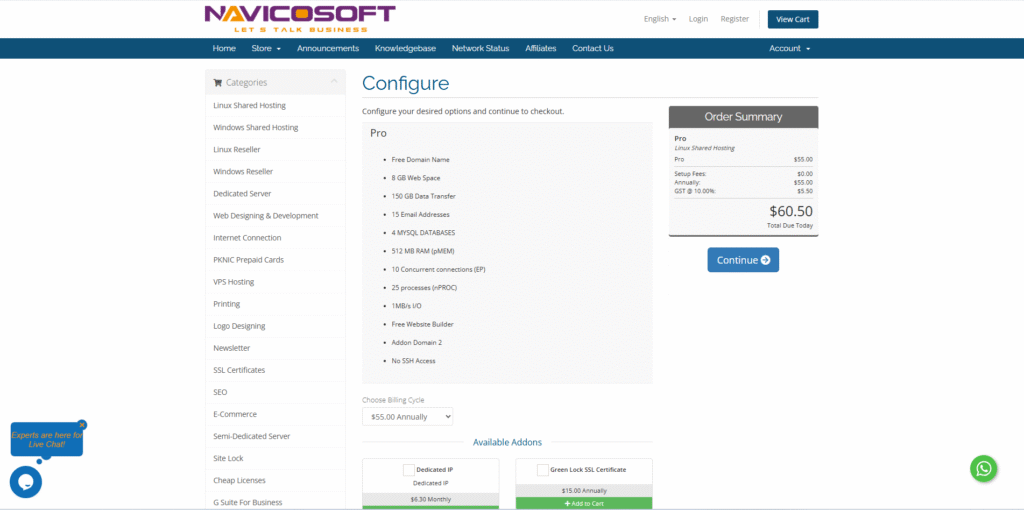Open the WhatsApp chat icon
Screen dimensions: 1024x510
(984, 468)
